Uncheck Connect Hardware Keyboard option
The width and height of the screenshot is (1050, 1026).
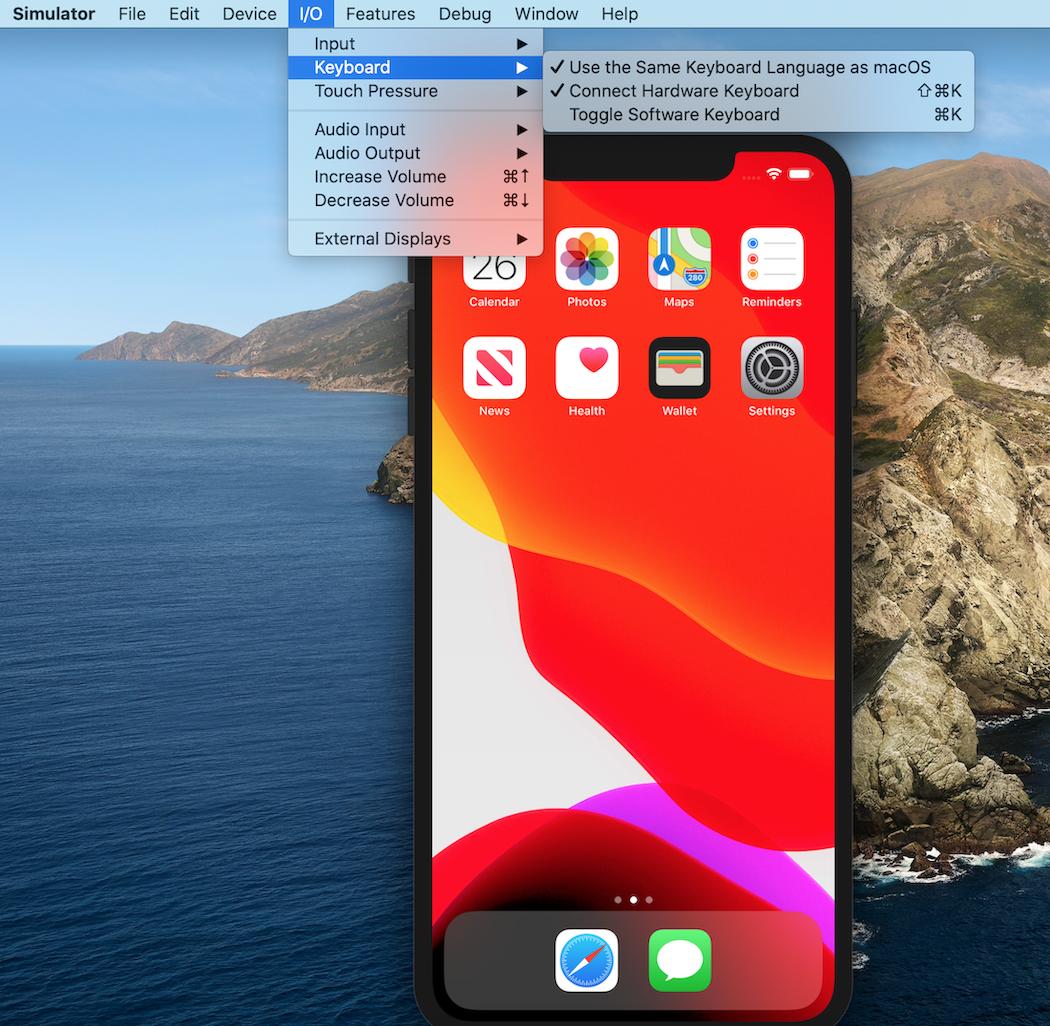684,91
